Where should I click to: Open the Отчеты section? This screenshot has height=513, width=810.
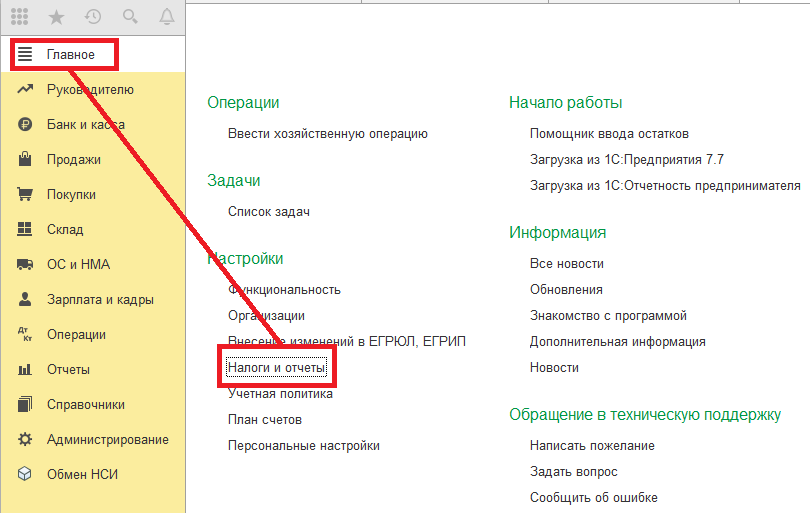tap(68, 369)
